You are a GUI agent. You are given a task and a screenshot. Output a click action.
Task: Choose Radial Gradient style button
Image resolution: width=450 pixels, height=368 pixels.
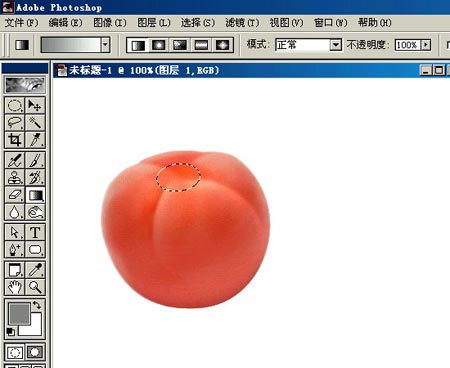click(159, 45)
